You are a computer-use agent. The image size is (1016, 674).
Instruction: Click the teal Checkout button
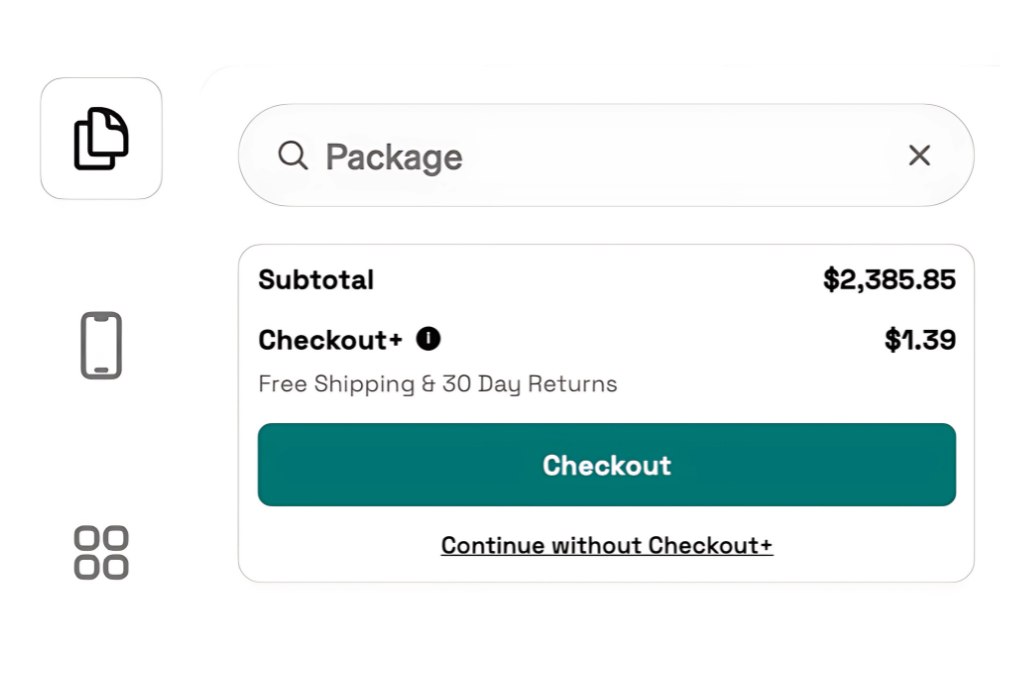tap(606, 465)
